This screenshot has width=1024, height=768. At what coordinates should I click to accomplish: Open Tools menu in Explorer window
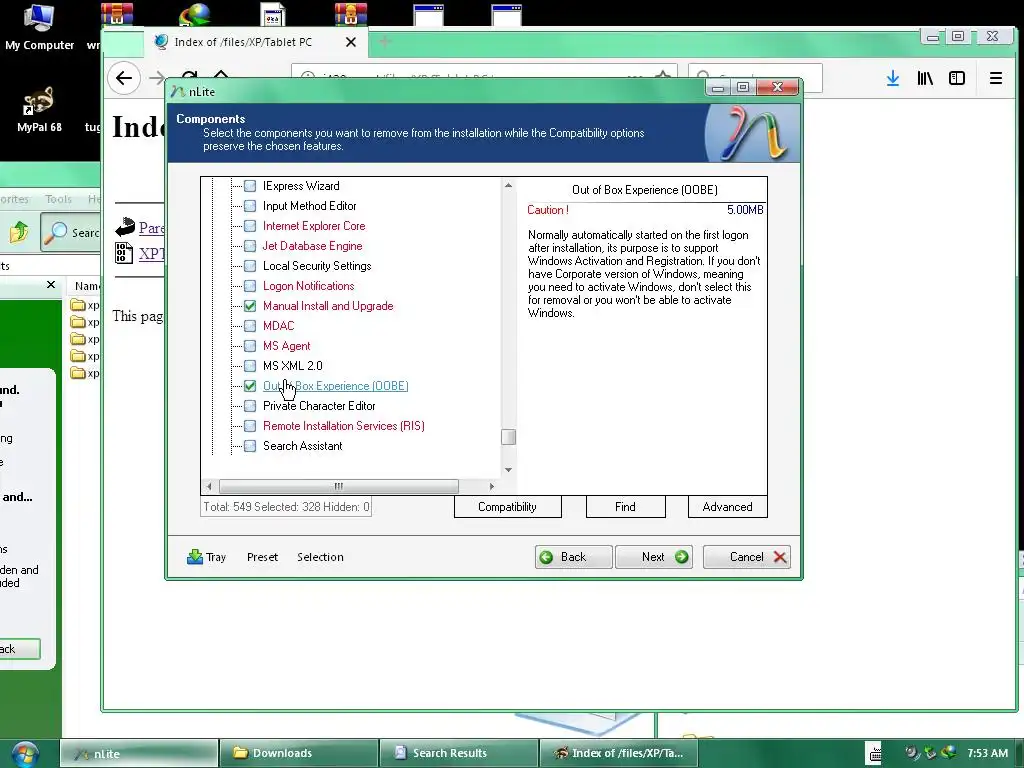pyautogui.click(x=58, y=199)
